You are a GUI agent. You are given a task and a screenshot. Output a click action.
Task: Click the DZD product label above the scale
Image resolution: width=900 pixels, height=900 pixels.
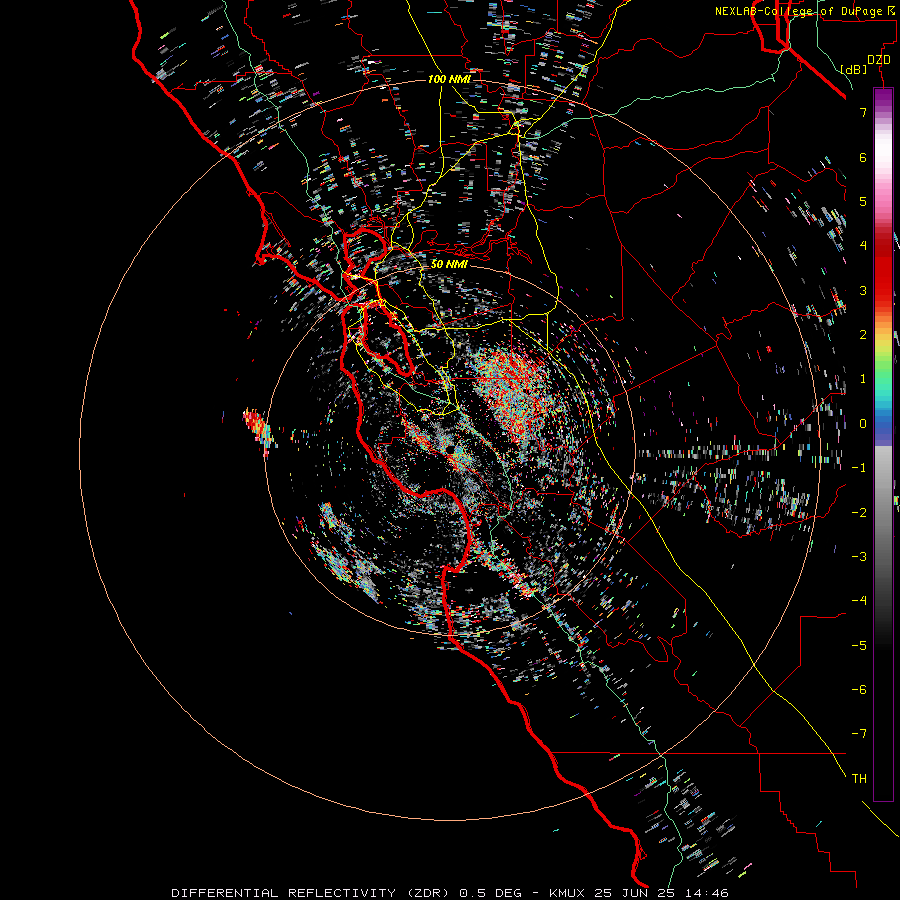pos(878,60)
